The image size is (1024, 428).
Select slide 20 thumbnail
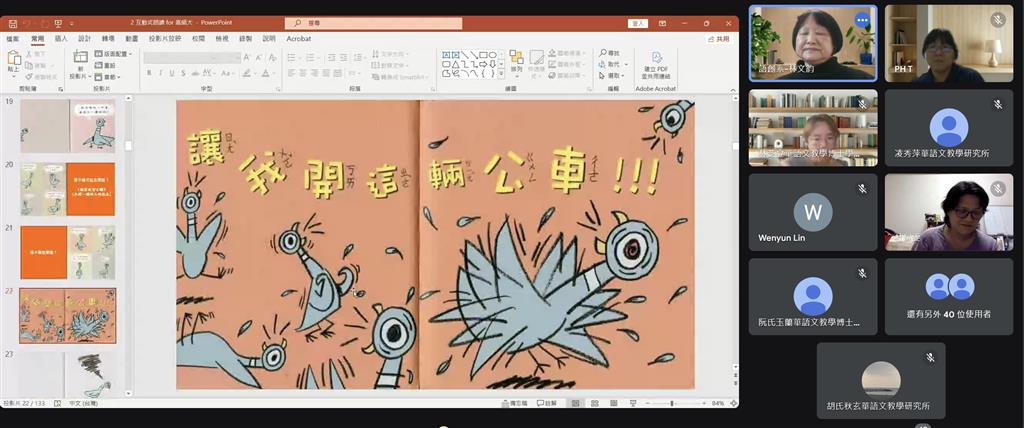[68, 189]
